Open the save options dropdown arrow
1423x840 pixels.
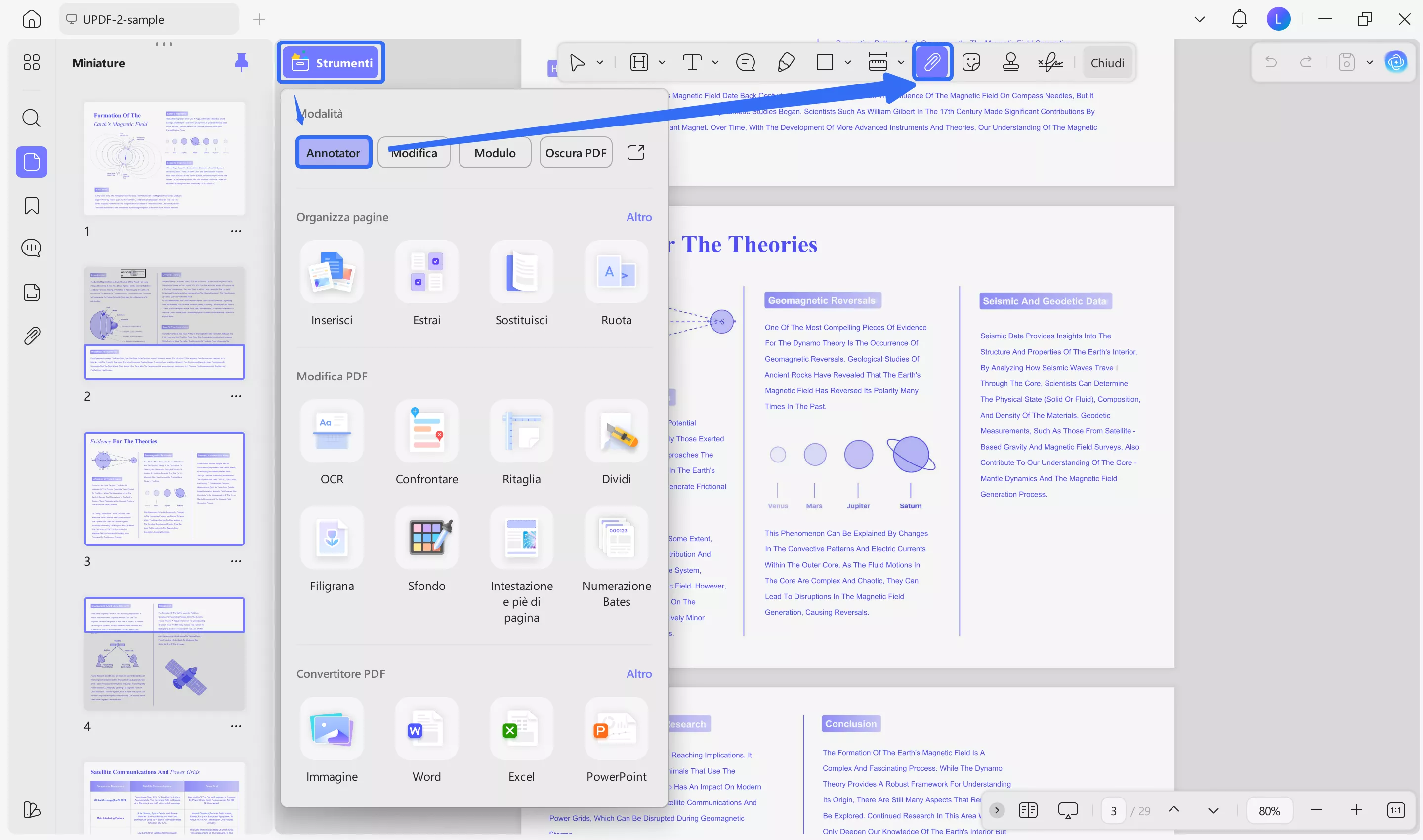tap(1369, 62)
